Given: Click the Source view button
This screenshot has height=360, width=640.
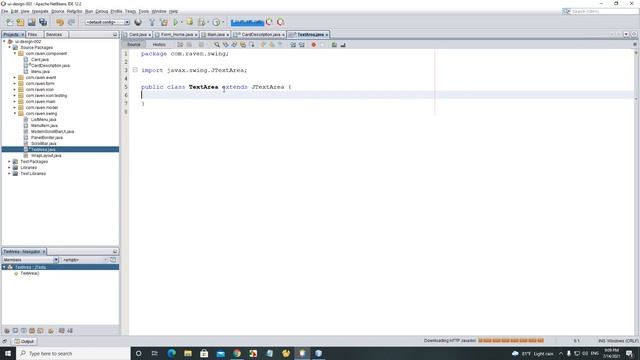Looking at the screenshot, I should 134,44.
